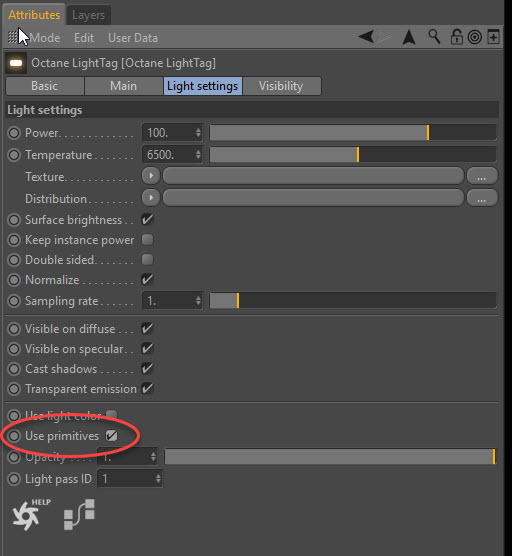The width and height of the screenshot is (512, 556).
Task: Click the Distribution link field
Action: pyautogui.click(x=313, y=198)
